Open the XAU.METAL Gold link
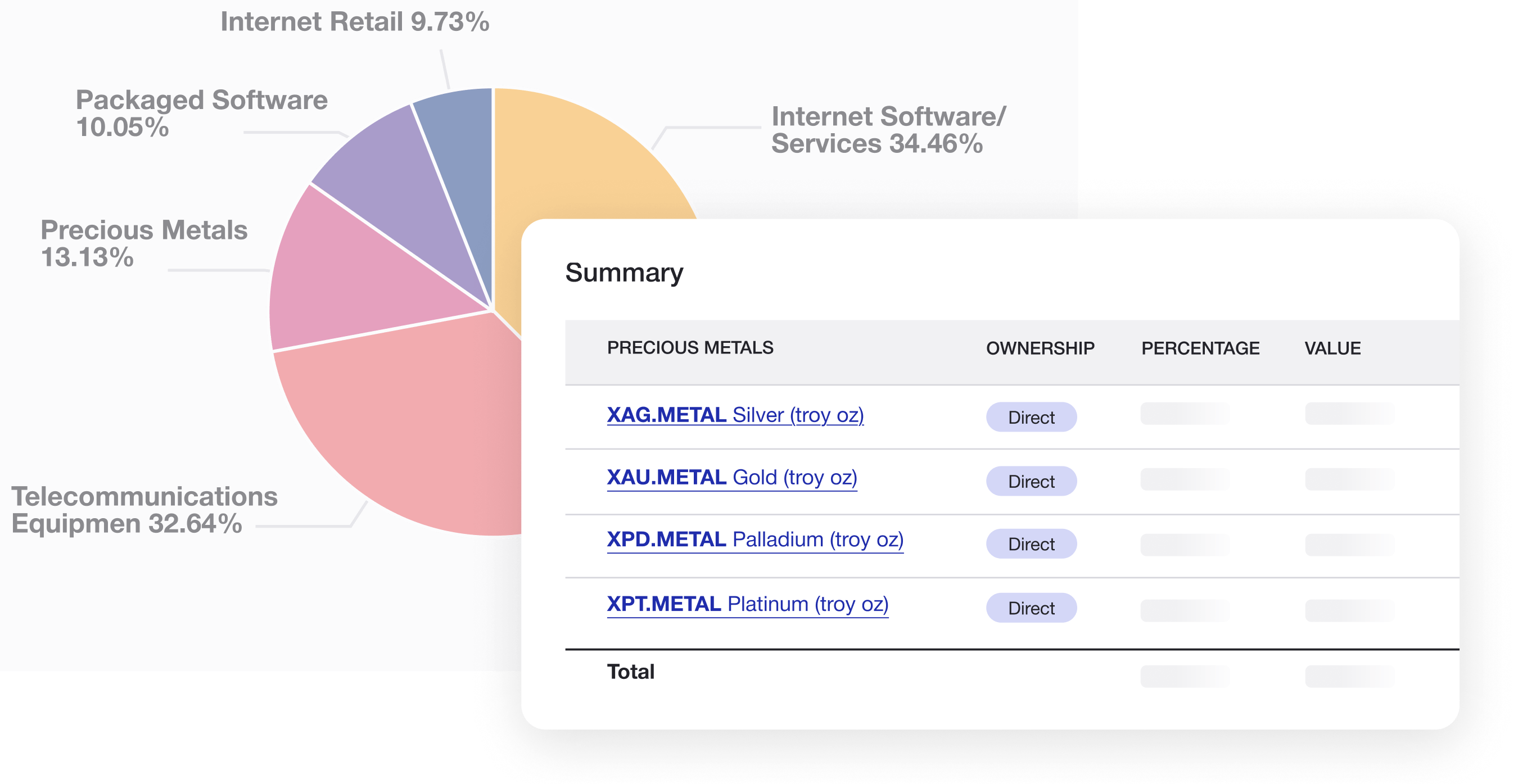The width and height of the screenshot is (1518, 784). pos(731,478)
